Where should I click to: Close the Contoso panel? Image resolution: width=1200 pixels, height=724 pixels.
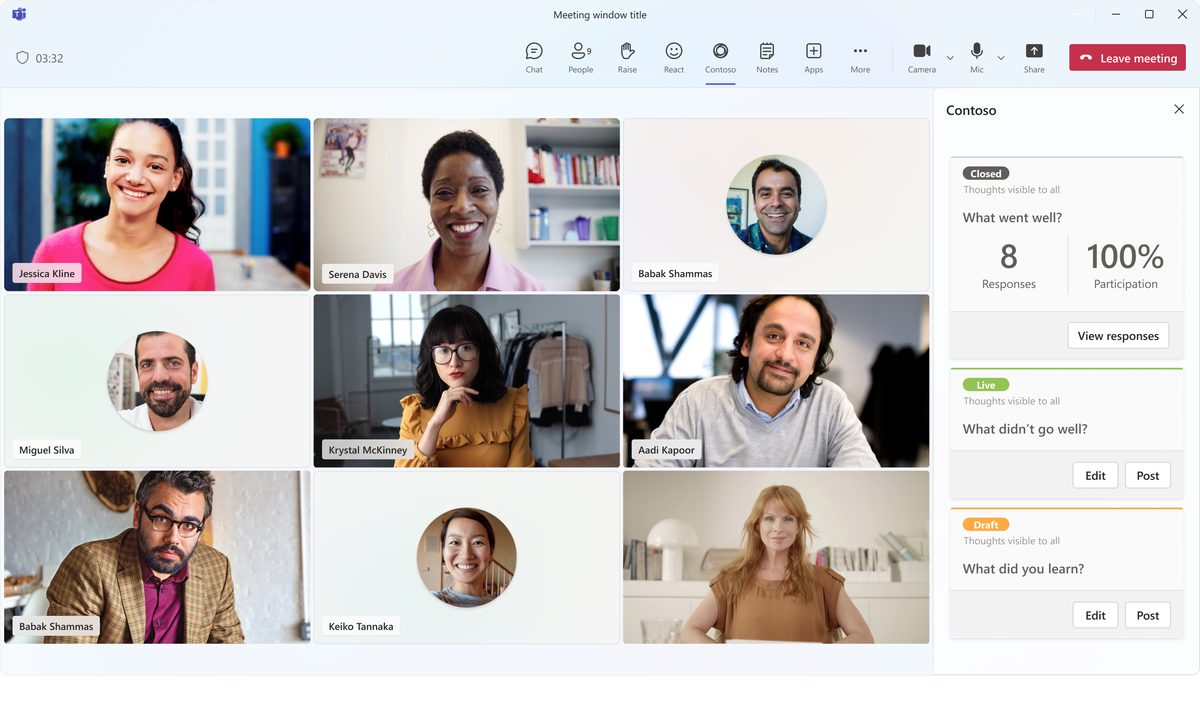tap(1179, 109)
